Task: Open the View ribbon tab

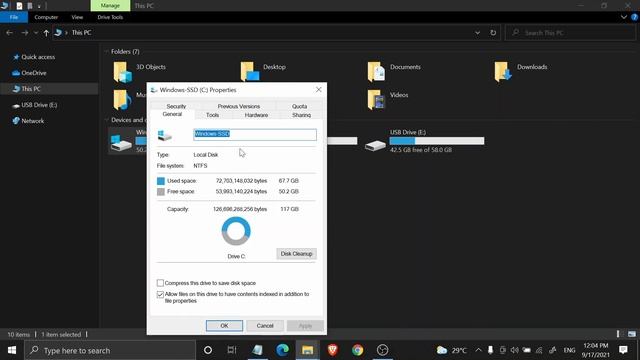Action: (77, 17)
